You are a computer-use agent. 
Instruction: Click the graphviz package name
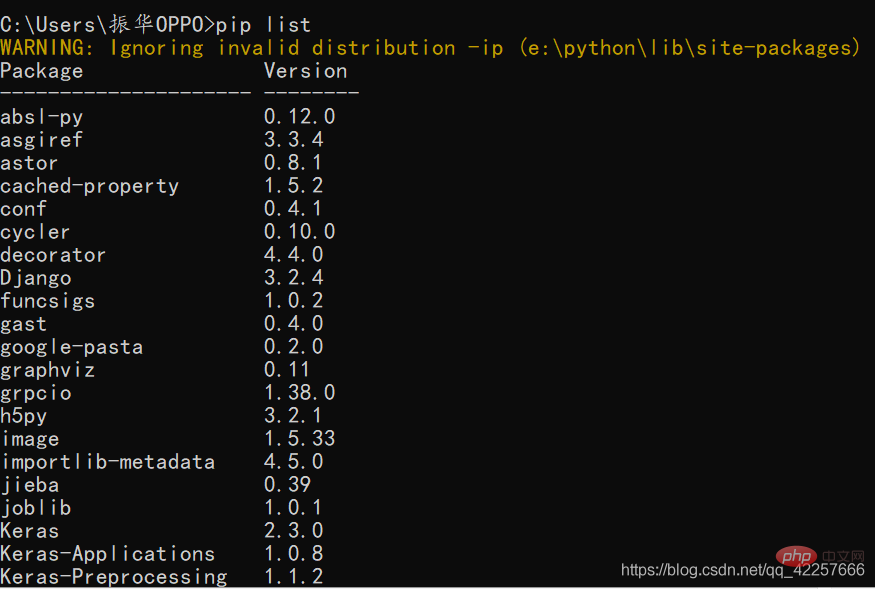[48, 370]
